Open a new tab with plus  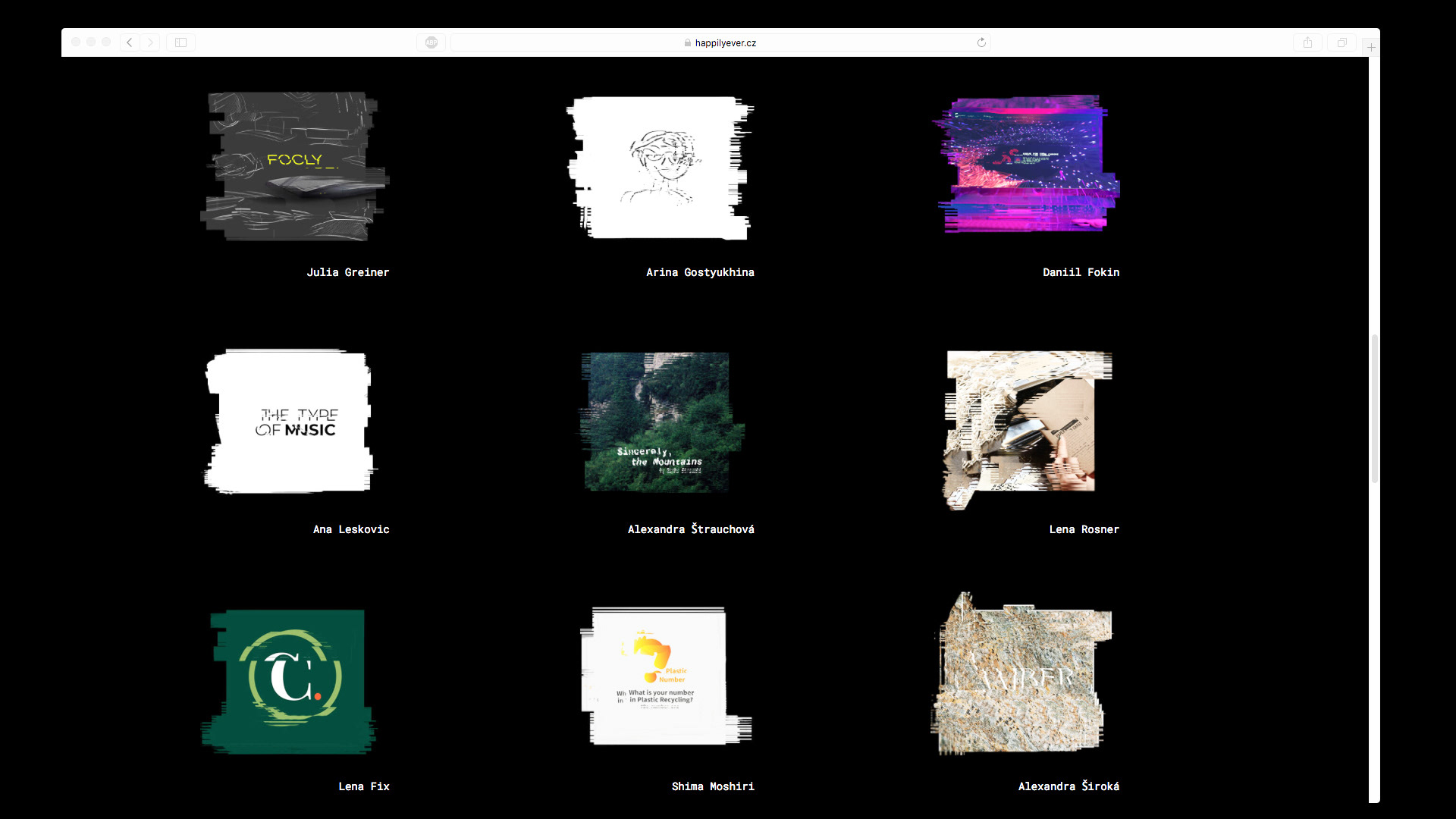point(1371,48)
